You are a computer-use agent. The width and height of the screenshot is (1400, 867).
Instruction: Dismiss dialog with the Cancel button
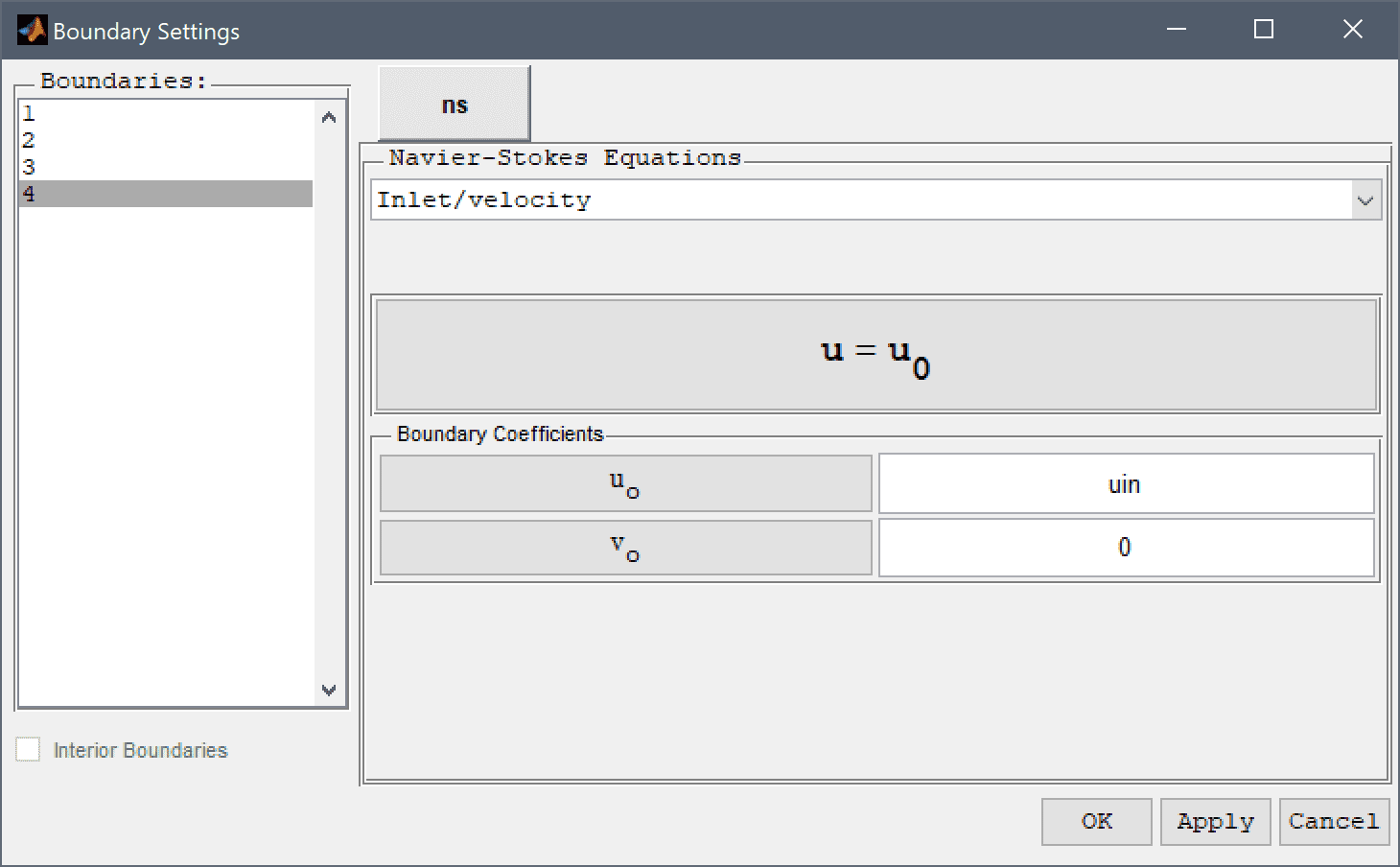coord(1334,822)
